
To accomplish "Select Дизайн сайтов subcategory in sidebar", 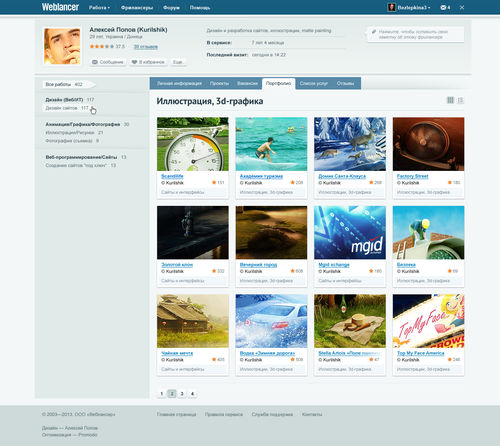I will point(62,108).
